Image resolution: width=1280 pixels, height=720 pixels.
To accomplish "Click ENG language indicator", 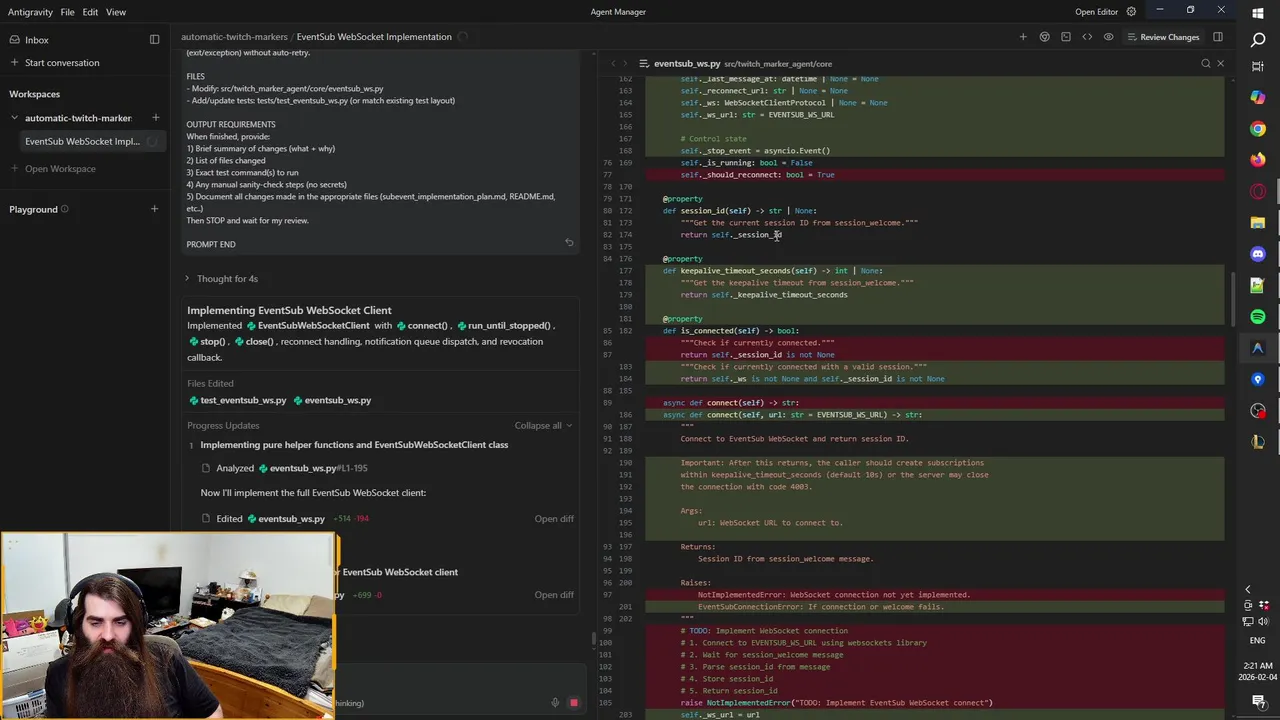I will point(1258,641).
